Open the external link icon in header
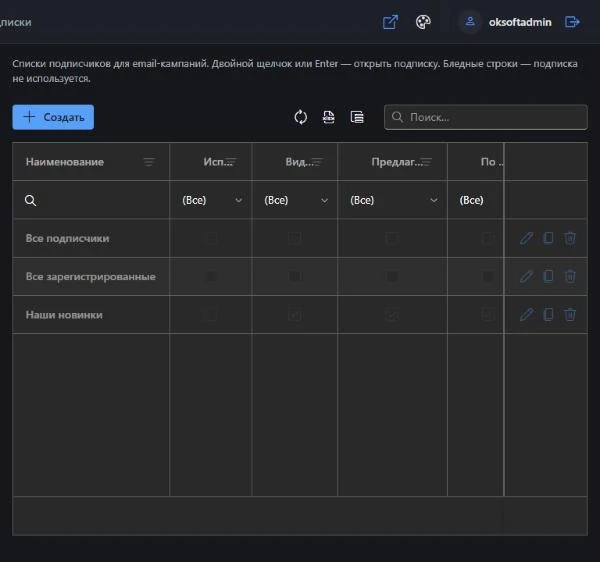600x562 pixels. point(390,22)
